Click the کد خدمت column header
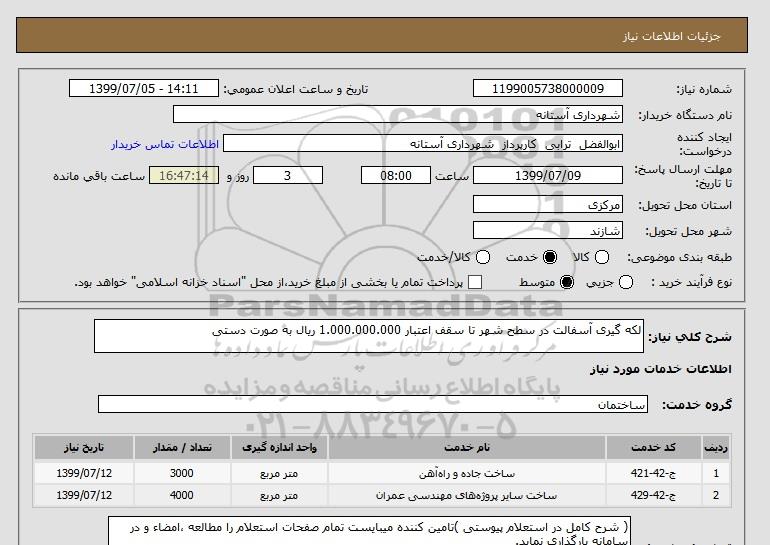This screenshot has height=545, width=770. point(653,447)
